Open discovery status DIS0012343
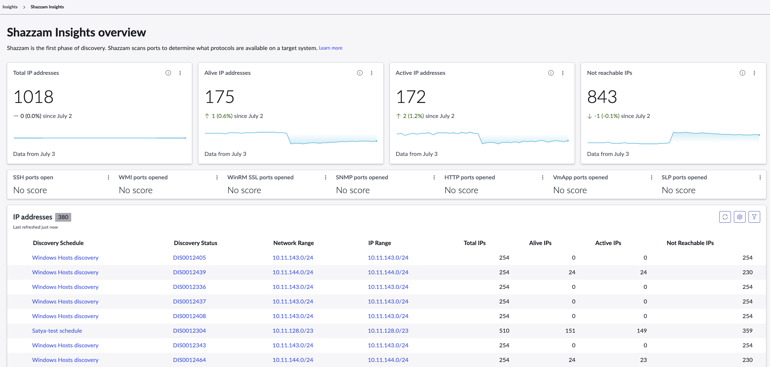 click(x=190, y=345)
